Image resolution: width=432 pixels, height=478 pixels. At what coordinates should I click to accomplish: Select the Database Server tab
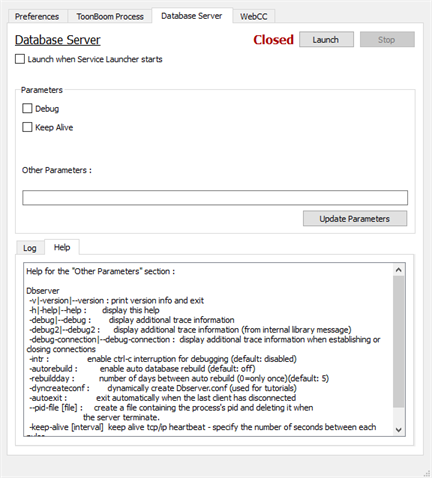192,16
